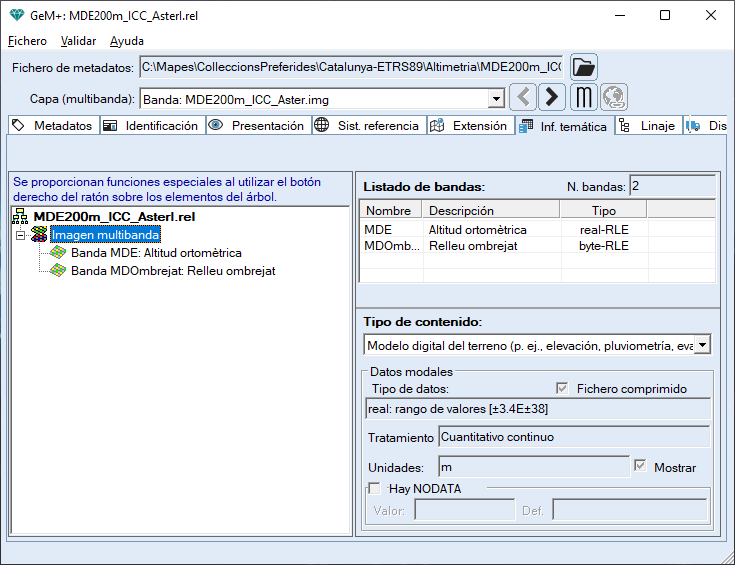Click the Unidades input field
The image size is (735, 565).
pos(534,467)
